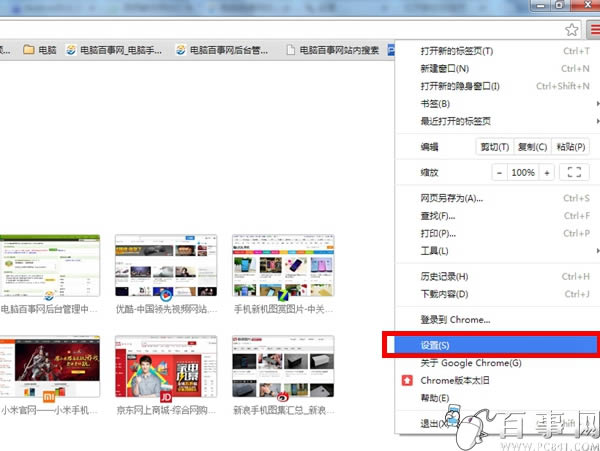Bookmark this page with the star icon
The width and height of the screenshot is (600, 451).
point(572,29)
